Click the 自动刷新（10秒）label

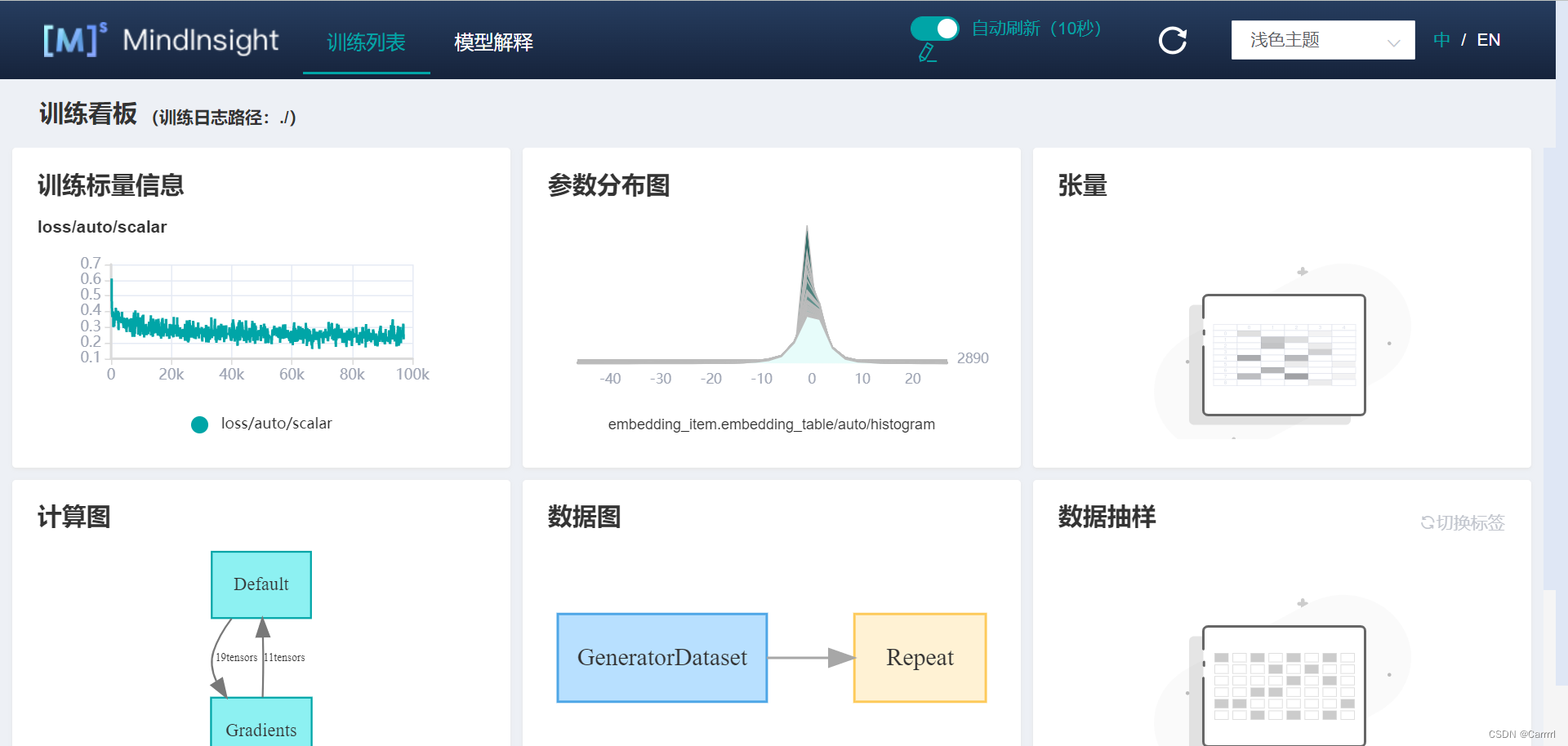pyautogui.click(x=1036, y=29)
